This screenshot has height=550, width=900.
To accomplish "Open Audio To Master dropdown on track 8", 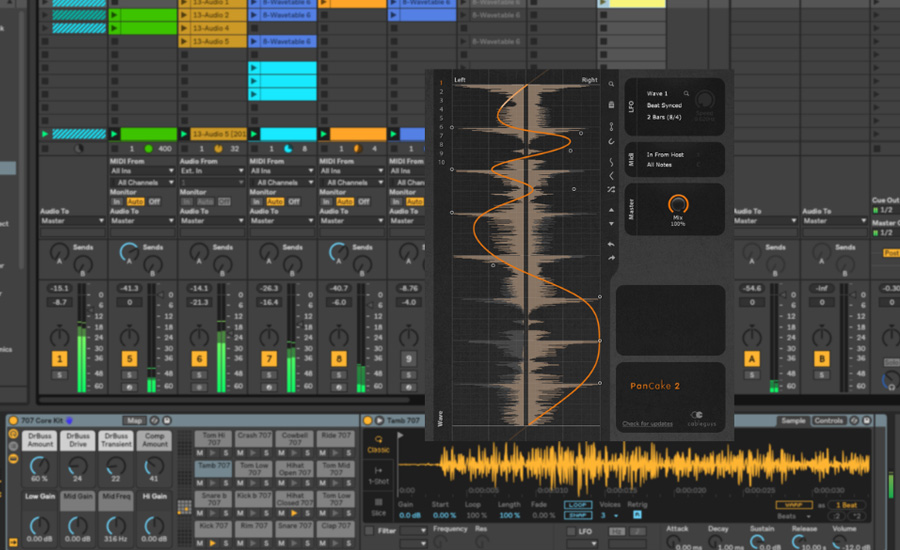I will click(352, 221).
